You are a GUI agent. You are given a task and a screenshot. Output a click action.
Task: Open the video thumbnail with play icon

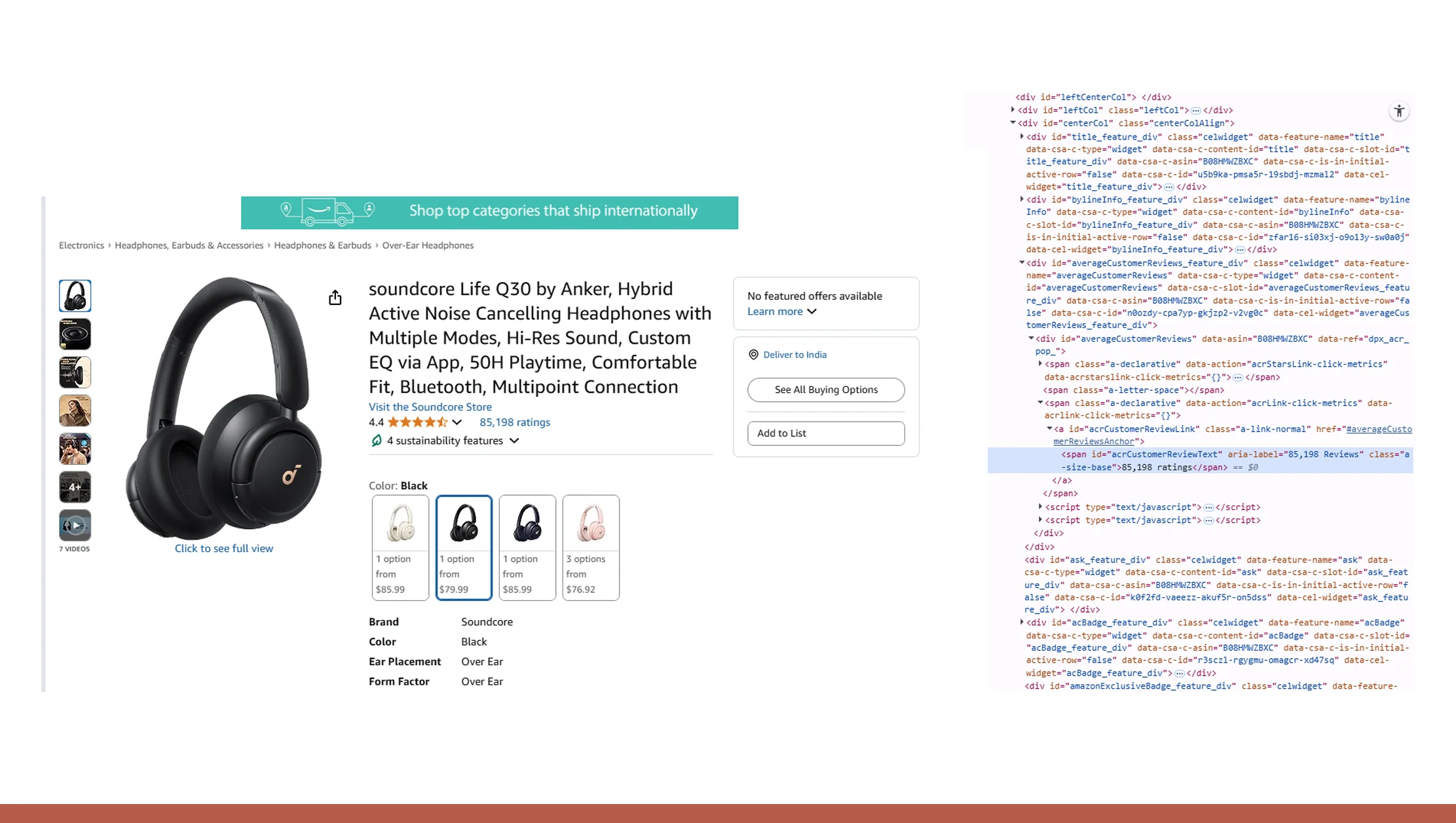coord(75,525)
